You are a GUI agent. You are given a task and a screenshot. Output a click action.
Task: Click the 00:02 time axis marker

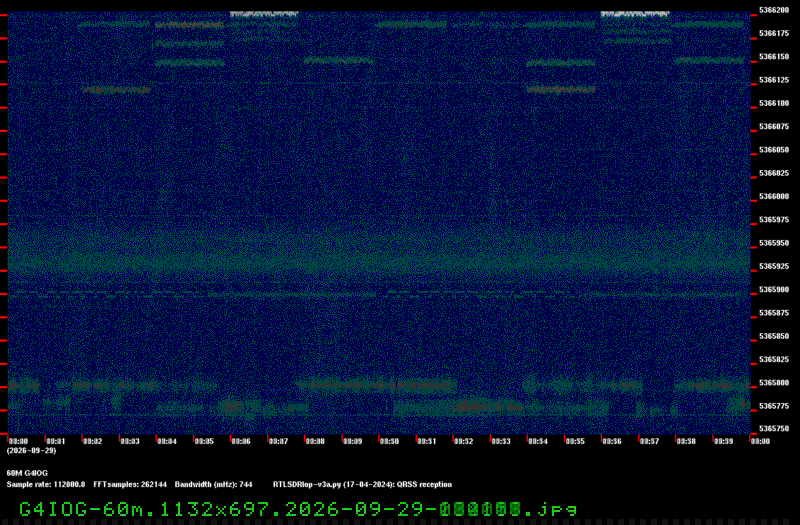pos(92,441)
